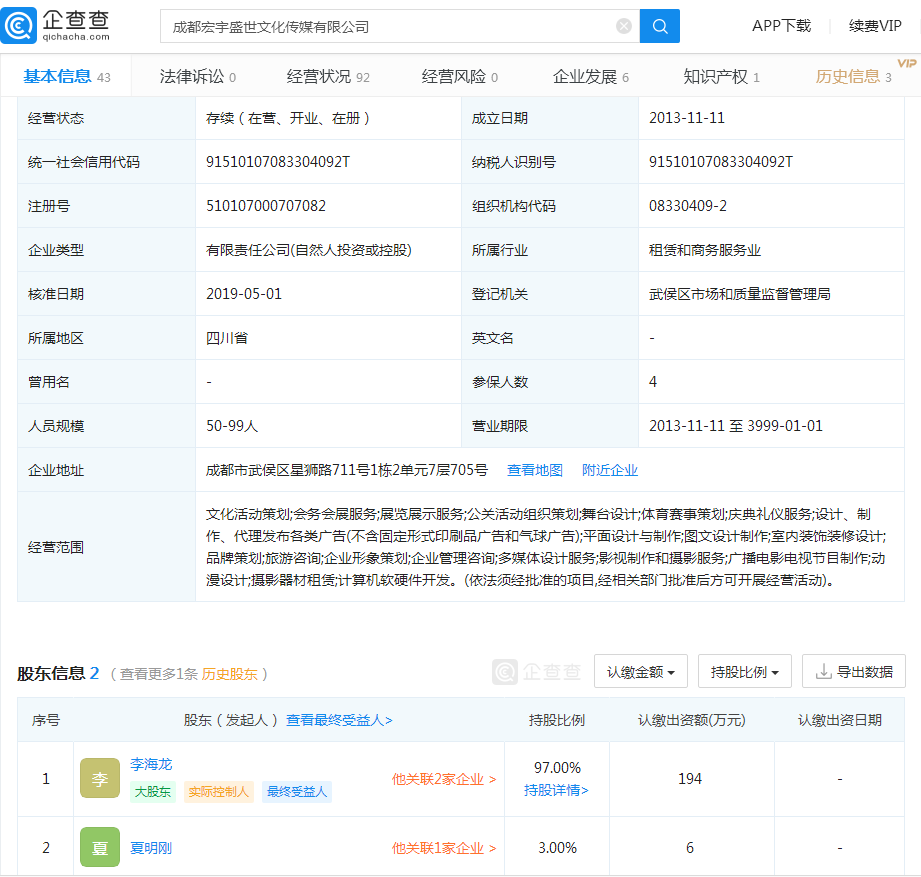Switch to the 经营状况 tab

[x=328, y=76]
